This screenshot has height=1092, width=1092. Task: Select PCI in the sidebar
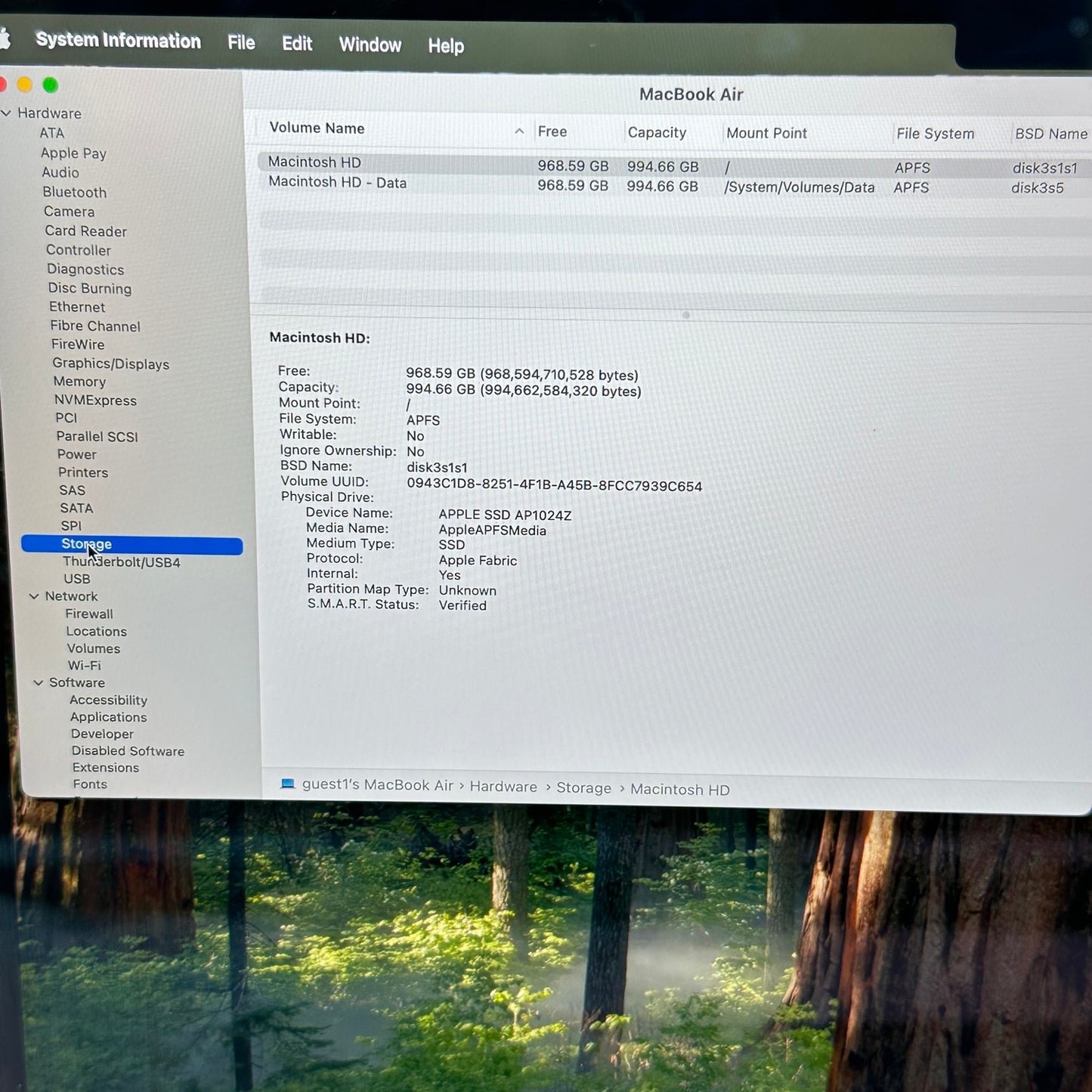pos(67,418)
